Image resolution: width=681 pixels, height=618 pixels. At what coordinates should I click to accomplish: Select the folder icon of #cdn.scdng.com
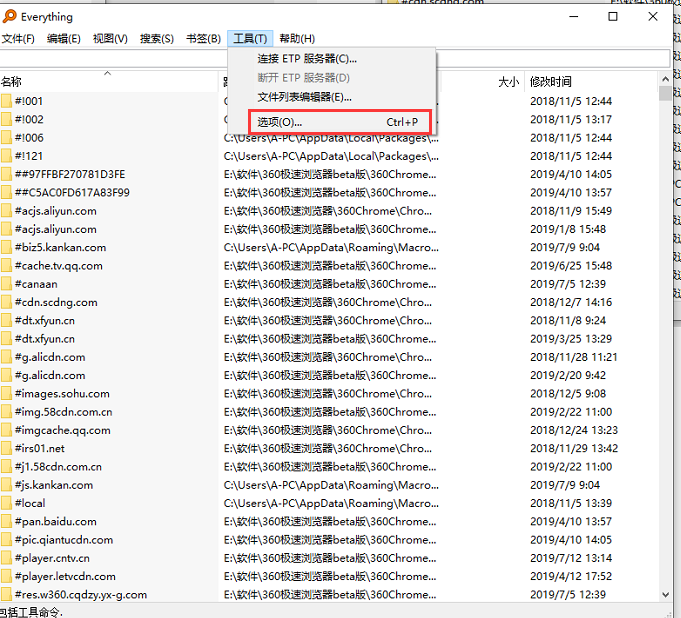pyautogui.click(x=6, y=302)
